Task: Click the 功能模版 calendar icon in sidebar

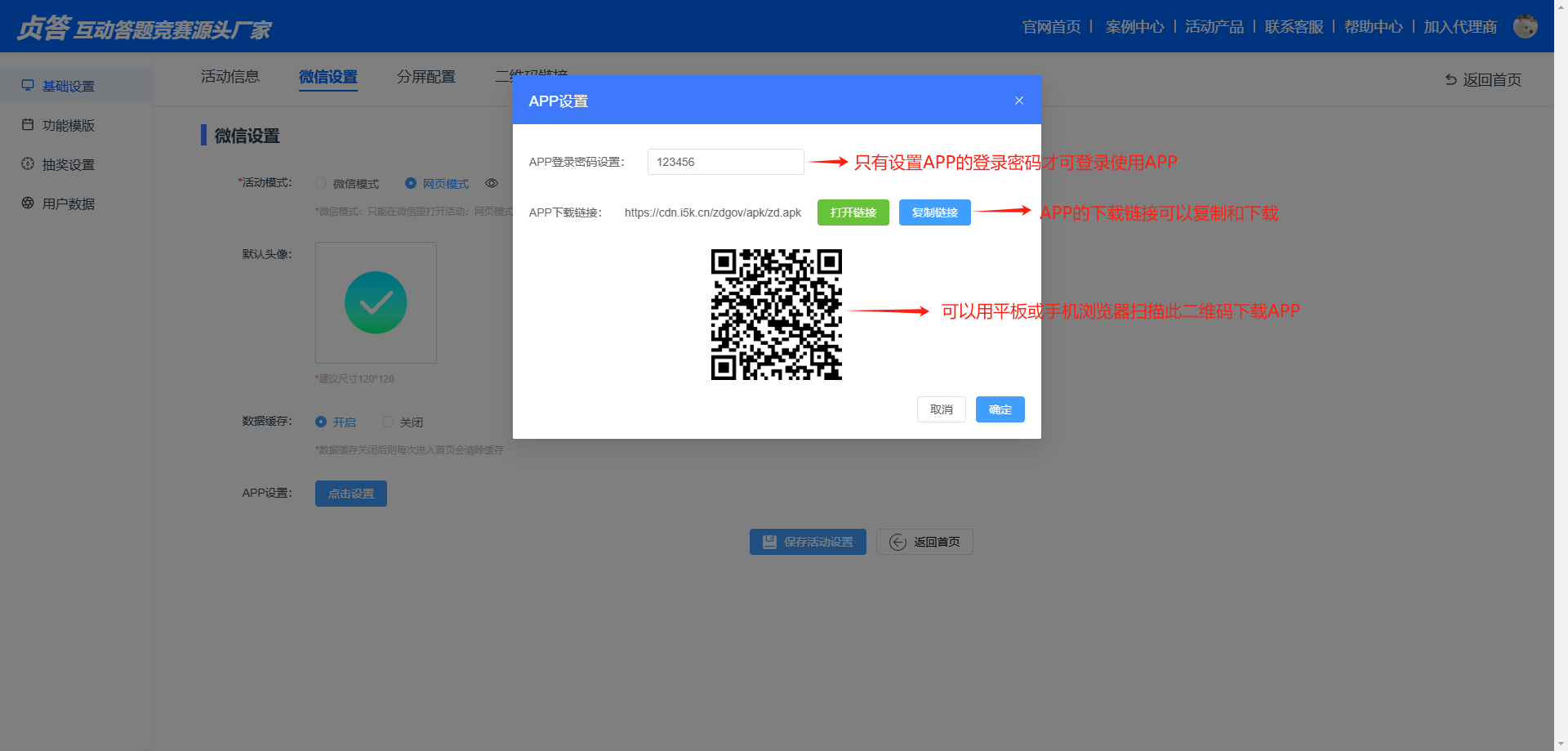Action: pos(28,124)
